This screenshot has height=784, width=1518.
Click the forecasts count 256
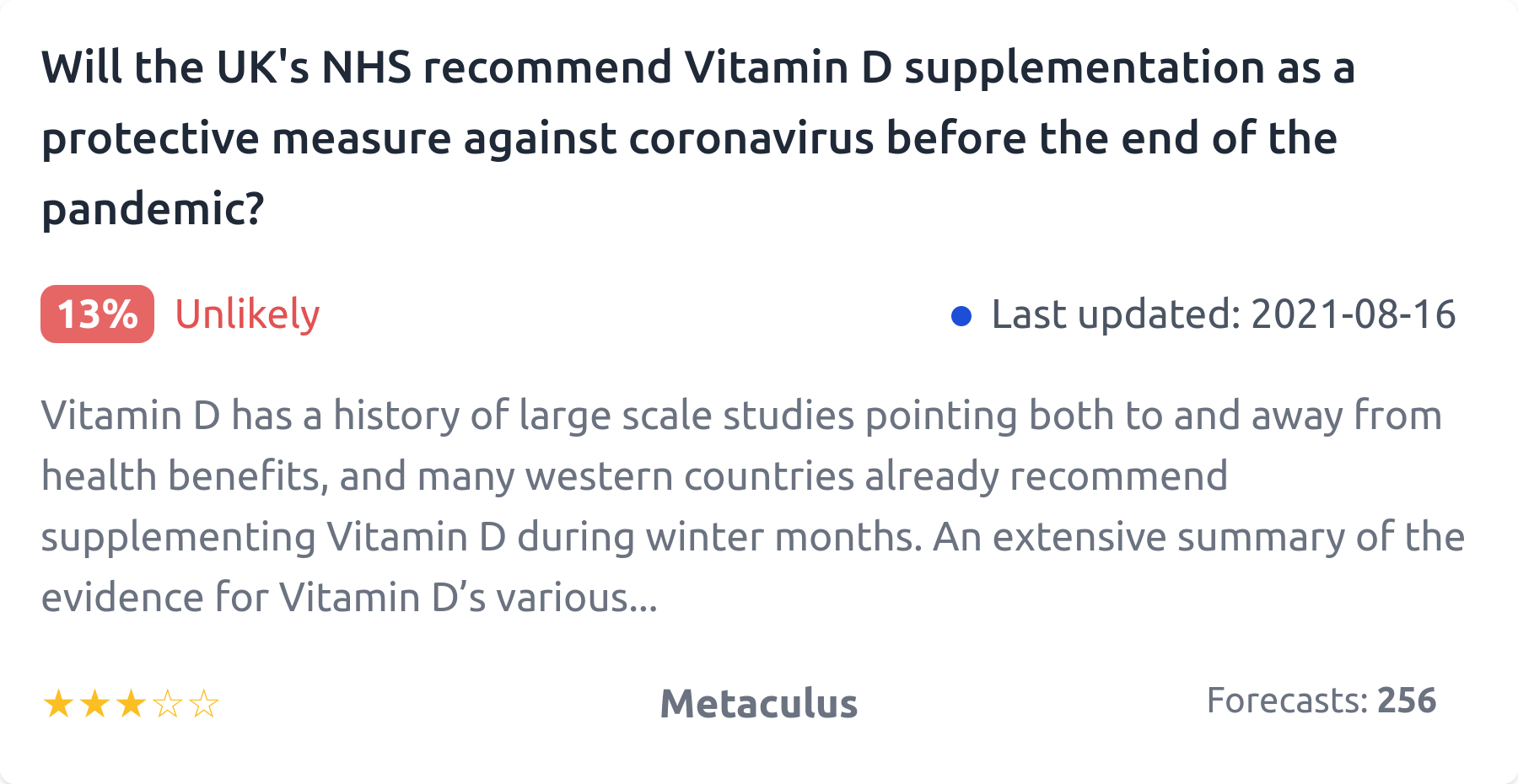point(1407,701)
